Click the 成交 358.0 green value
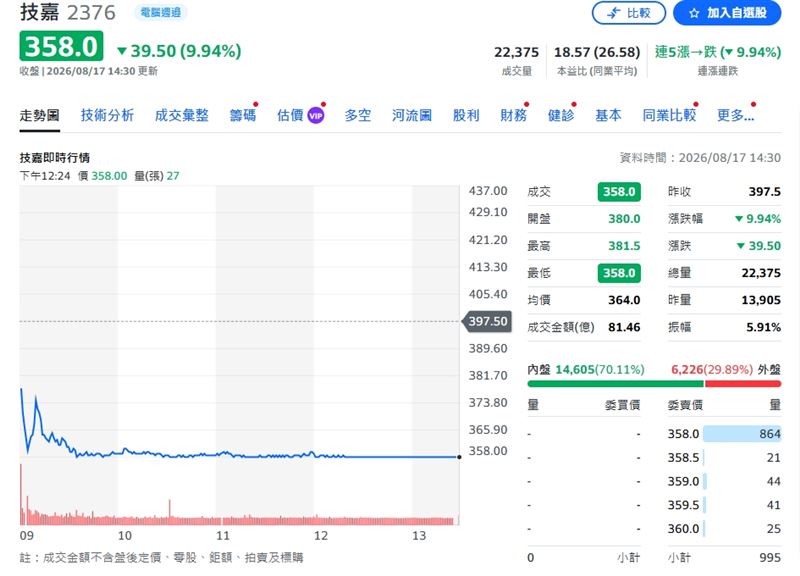Image resolution: width=800 pixels, height=576 pixels. 619,192
